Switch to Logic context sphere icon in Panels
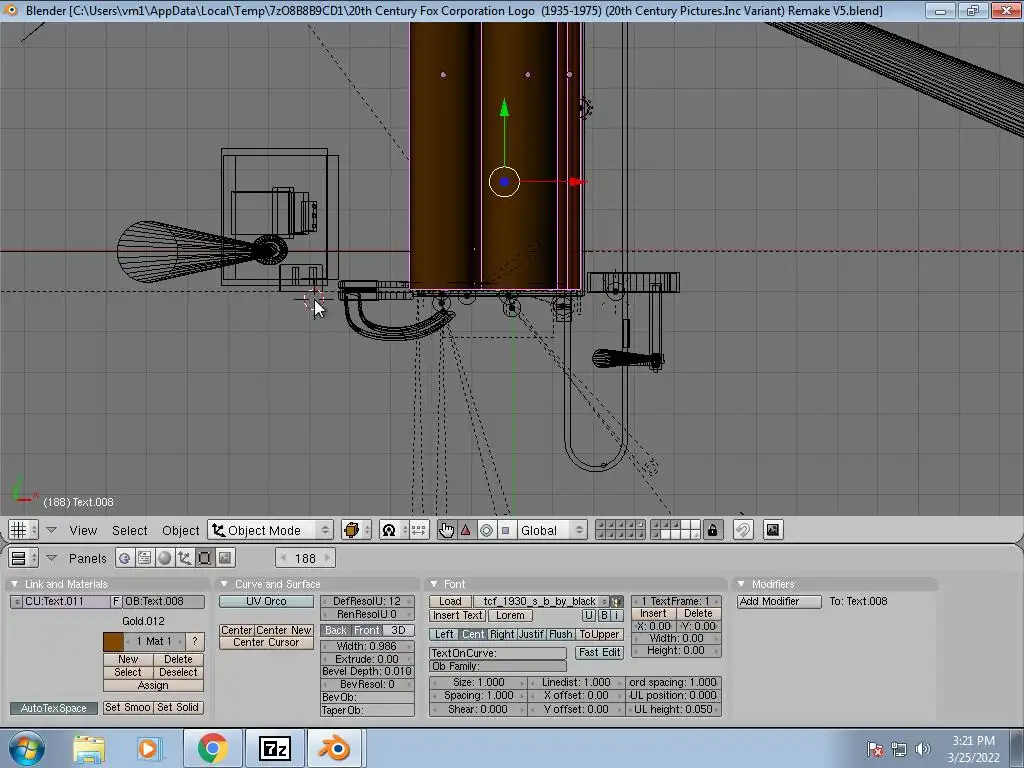Image resolution: width=1024 pixels, height=768 pixels. [124, 558]
